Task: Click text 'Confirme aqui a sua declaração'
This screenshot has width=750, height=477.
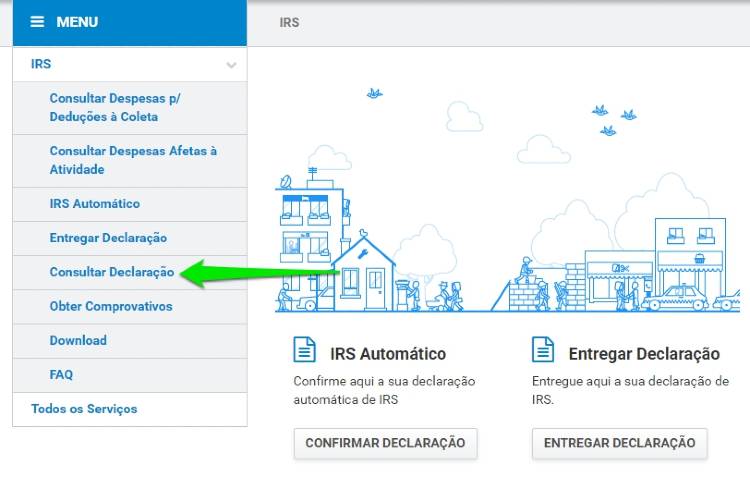Action: point(385,381)
